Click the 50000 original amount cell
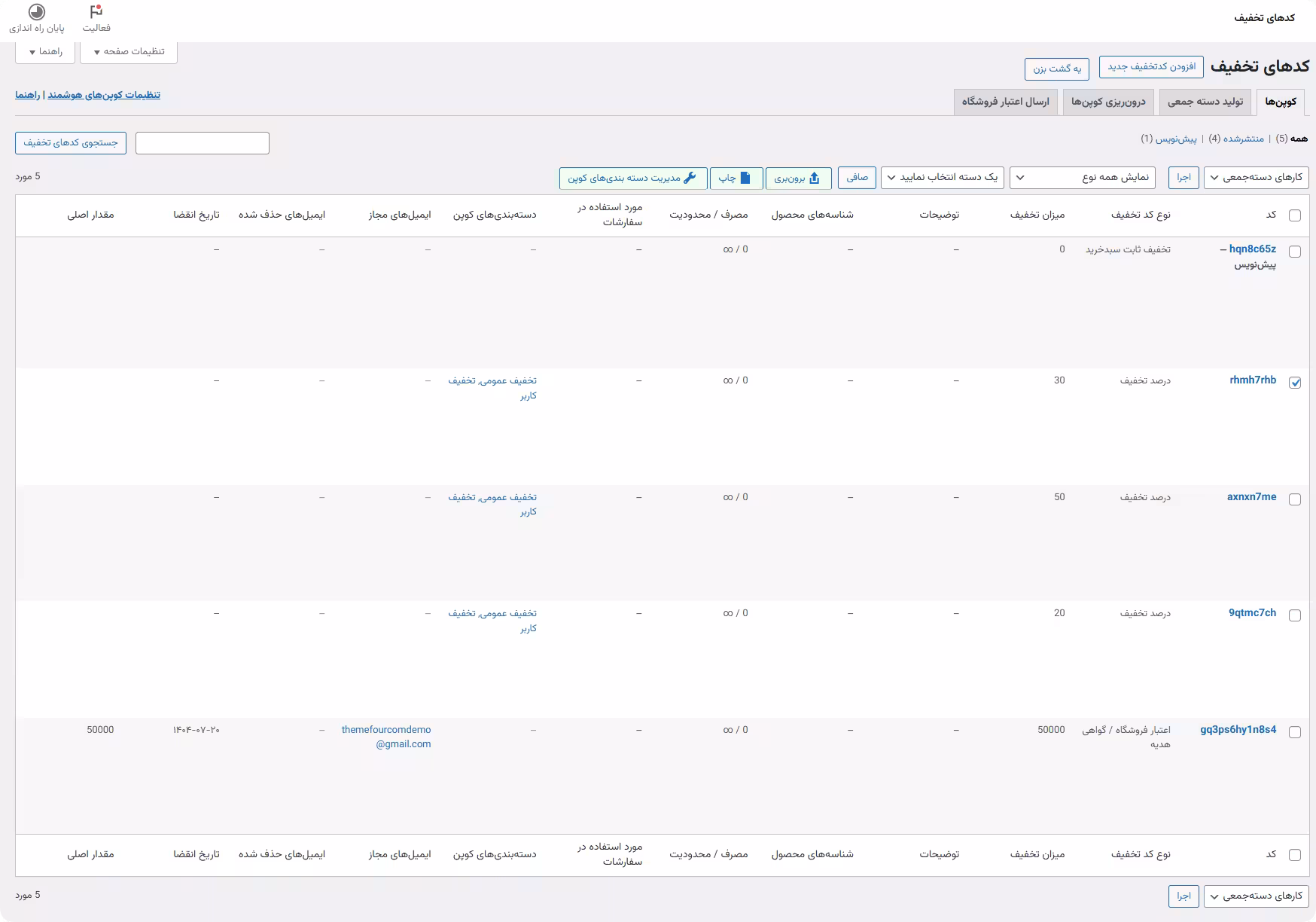Image resolution: width=1316 pixels, height=922 pixels. [x=100, y=730]
